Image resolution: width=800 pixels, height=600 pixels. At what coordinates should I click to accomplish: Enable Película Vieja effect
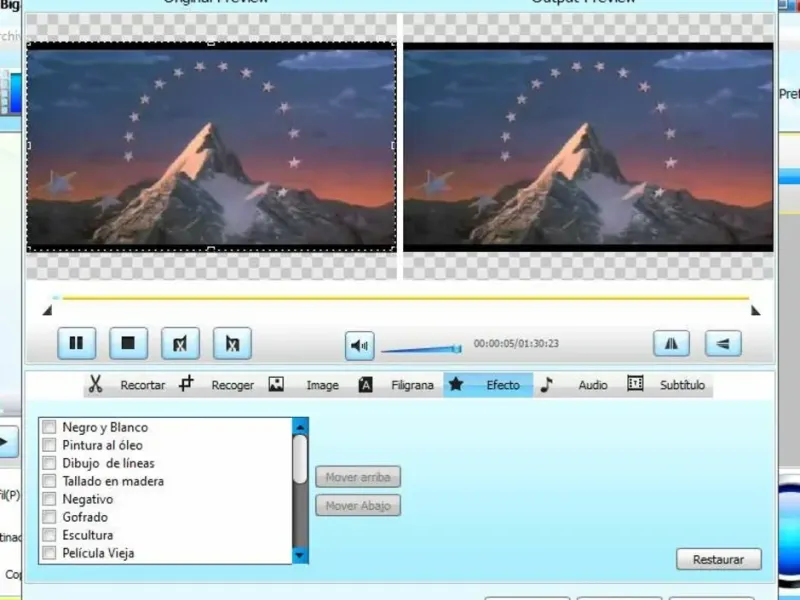pos(49,553)
